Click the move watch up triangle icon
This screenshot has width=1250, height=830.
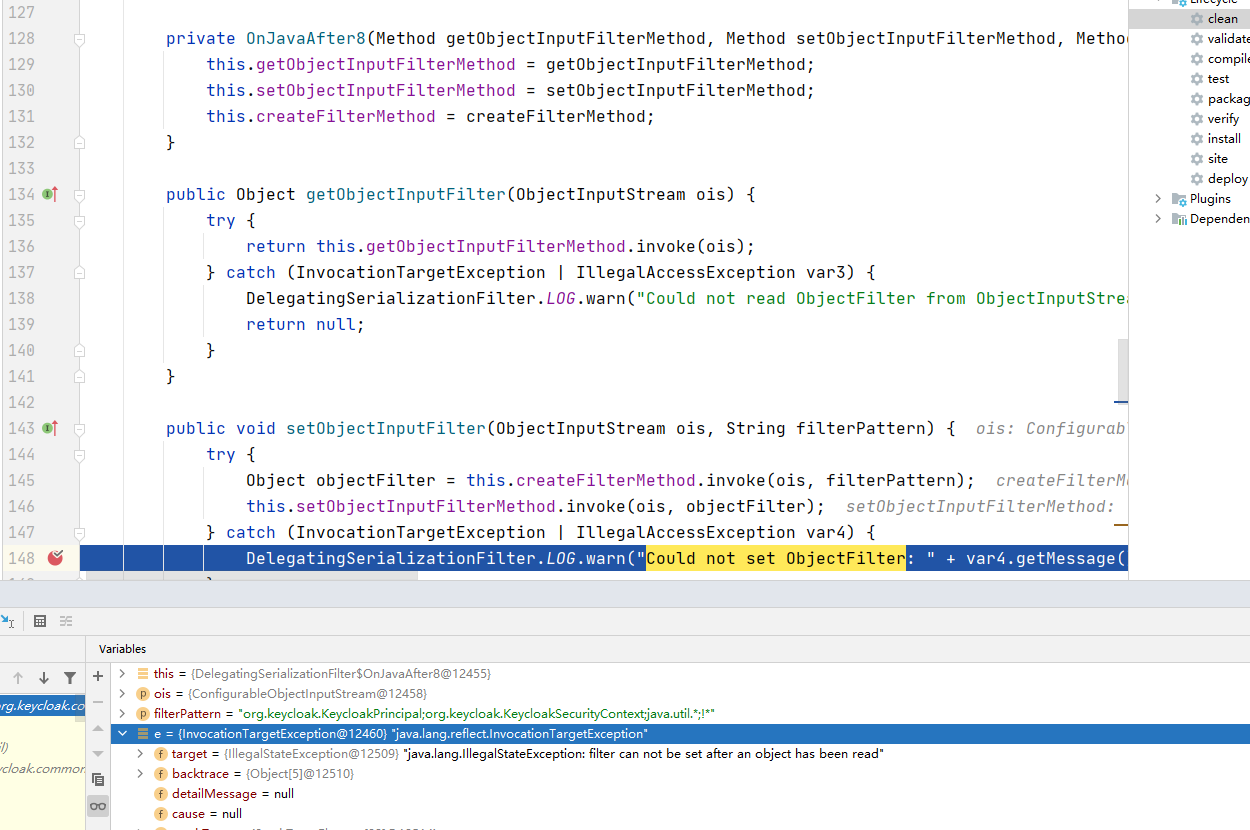(x=98, y=728)
